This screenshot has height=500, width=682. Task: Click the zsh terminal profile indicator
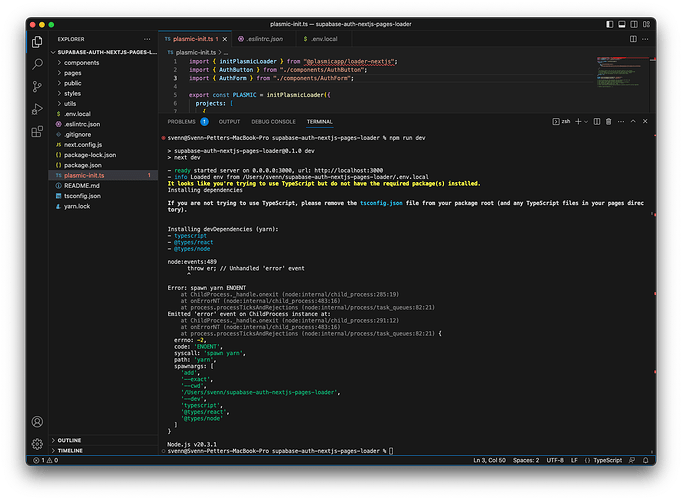click(x=561, y=122)
